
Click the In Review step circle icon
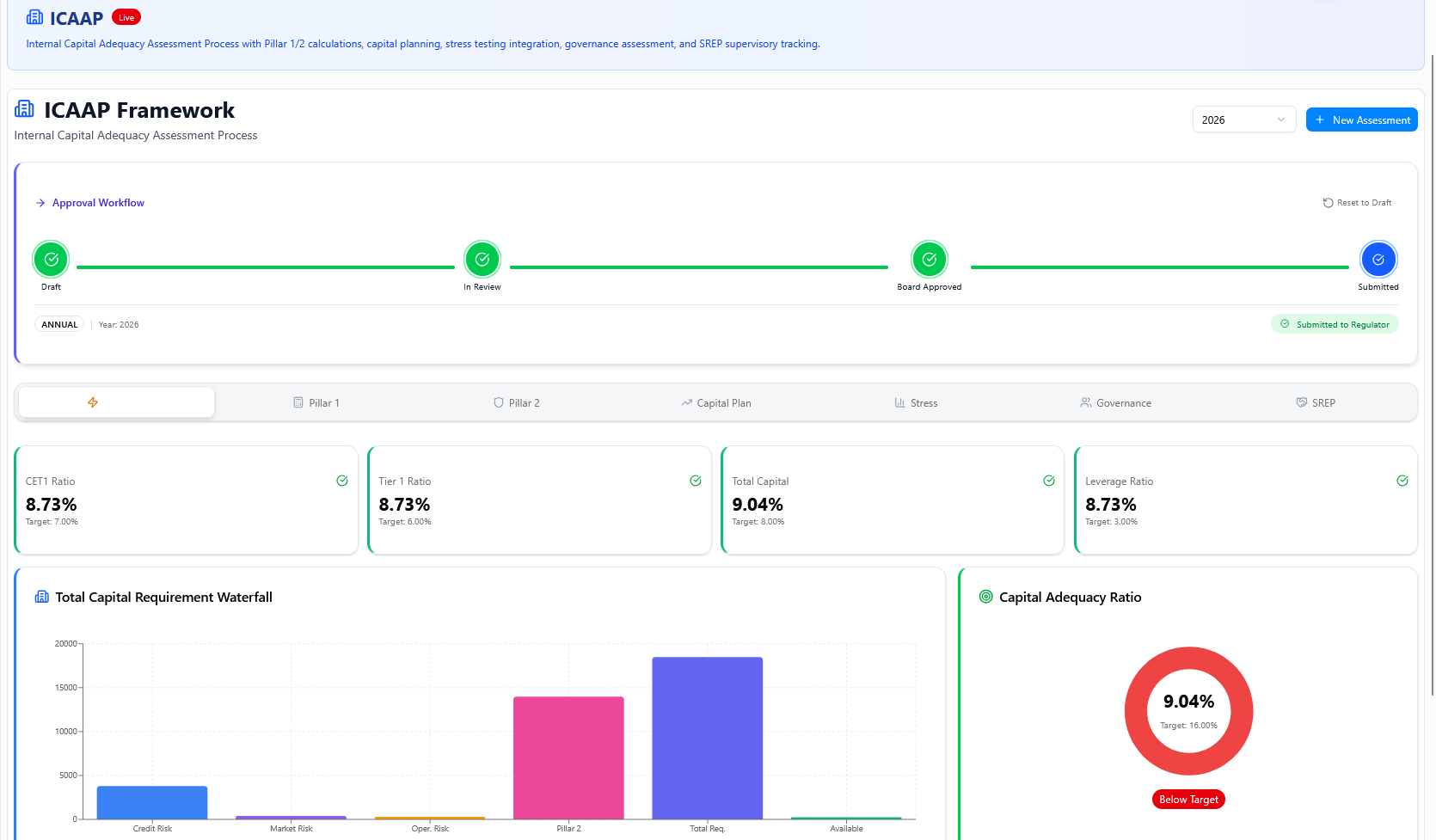[482, 259]
